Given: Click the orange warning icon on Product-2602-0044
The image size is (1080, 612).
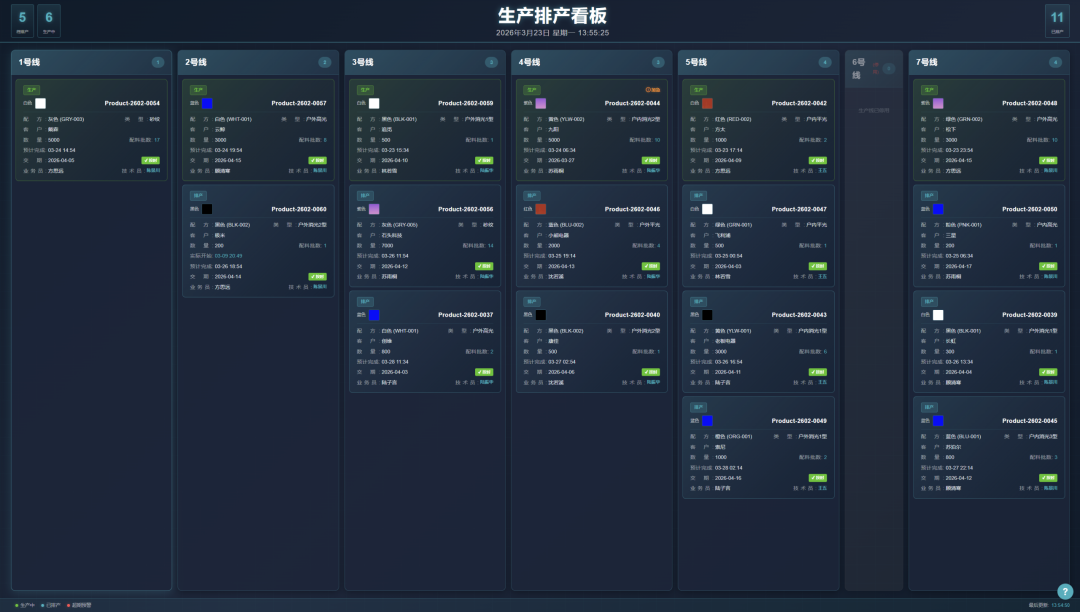Looking at the screenshot, I should point(653,90).
